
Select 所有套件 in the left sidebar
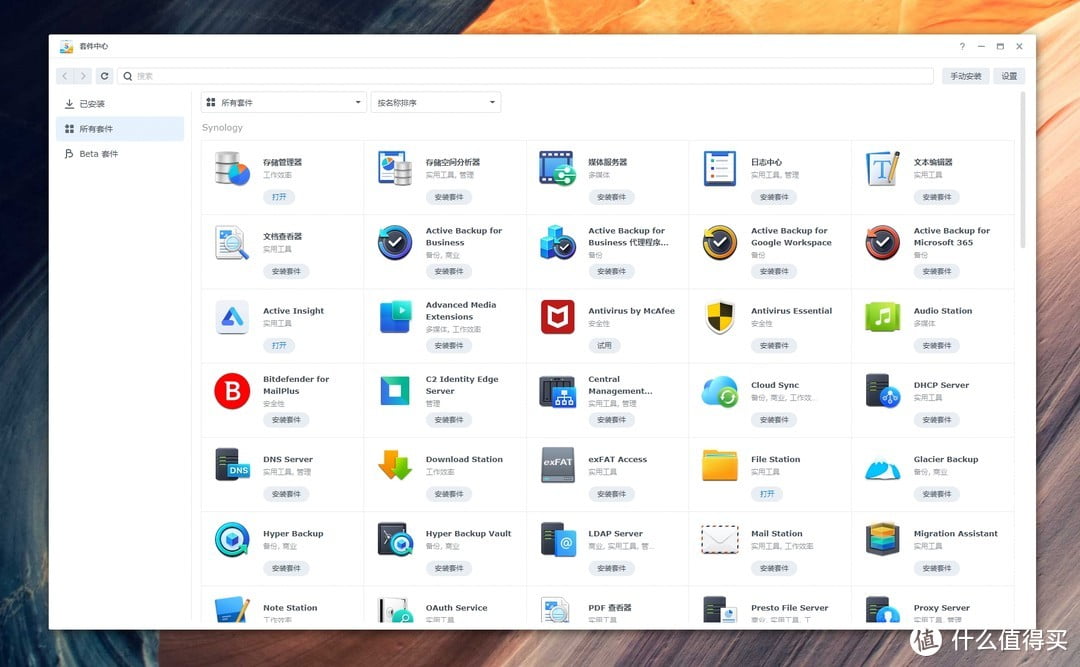coord(96,129)
